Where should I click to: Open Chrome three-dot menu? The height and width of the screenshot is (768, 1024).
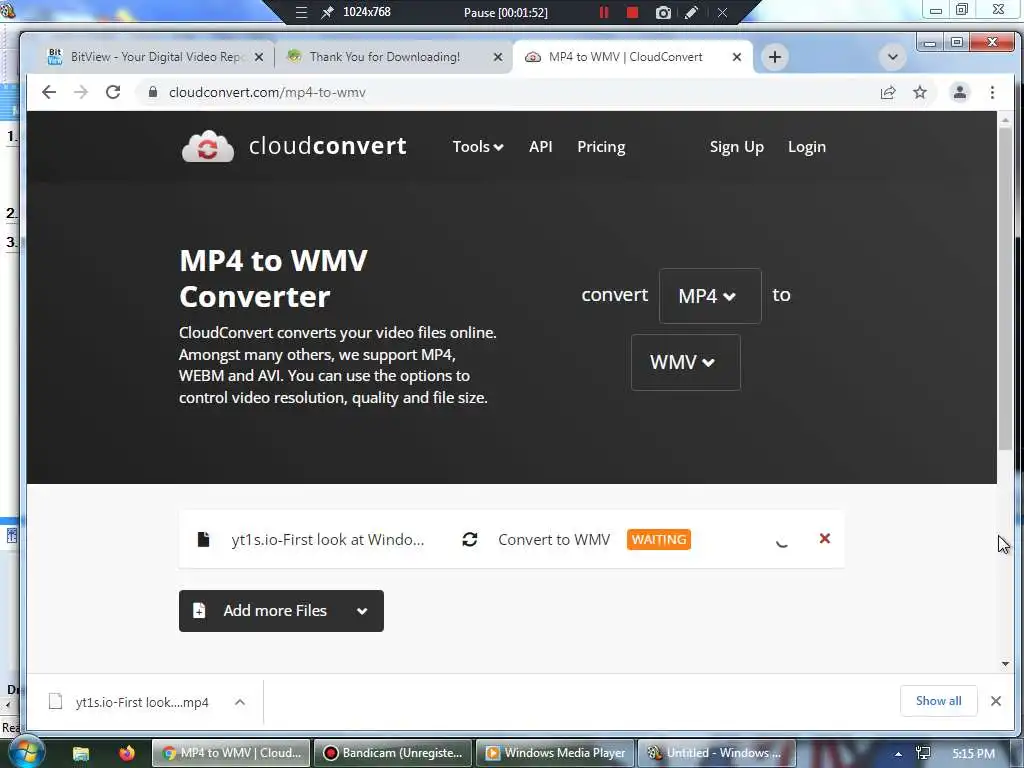992,92
